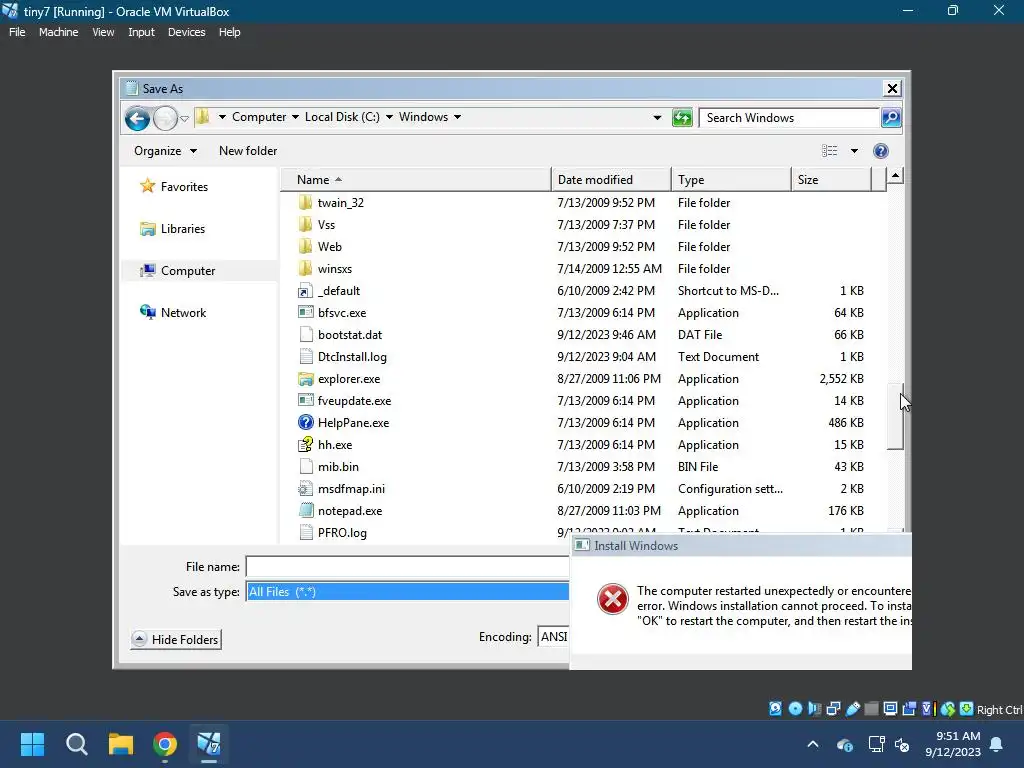1024x768 pixels.
Task: Open the VirtualBox Machine menu
Action: (58, 32)
